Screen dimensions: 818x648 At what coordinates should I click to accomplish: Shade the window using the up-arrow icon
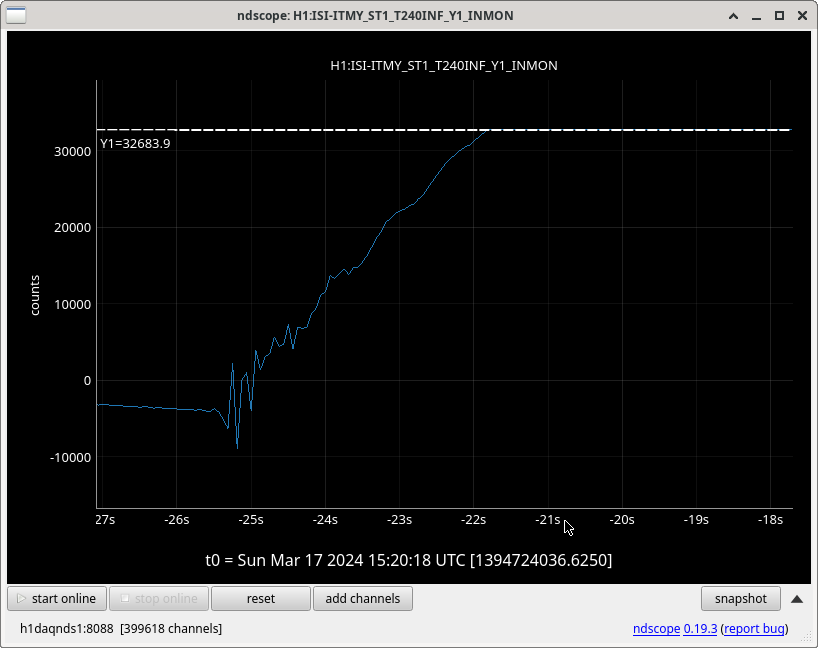point(735,16)
